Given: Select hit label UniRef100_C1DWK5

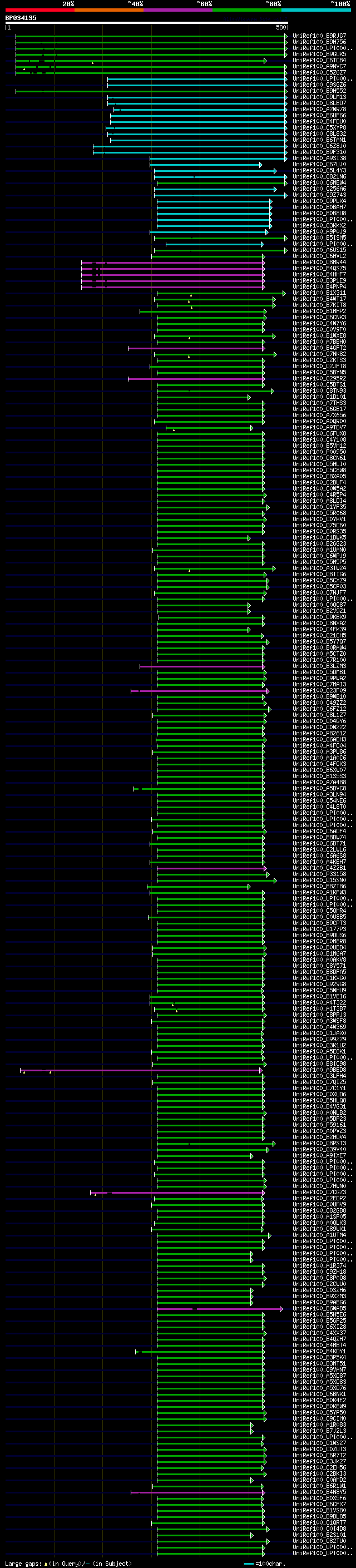Looking at the screenshot, I should point(319,537).
